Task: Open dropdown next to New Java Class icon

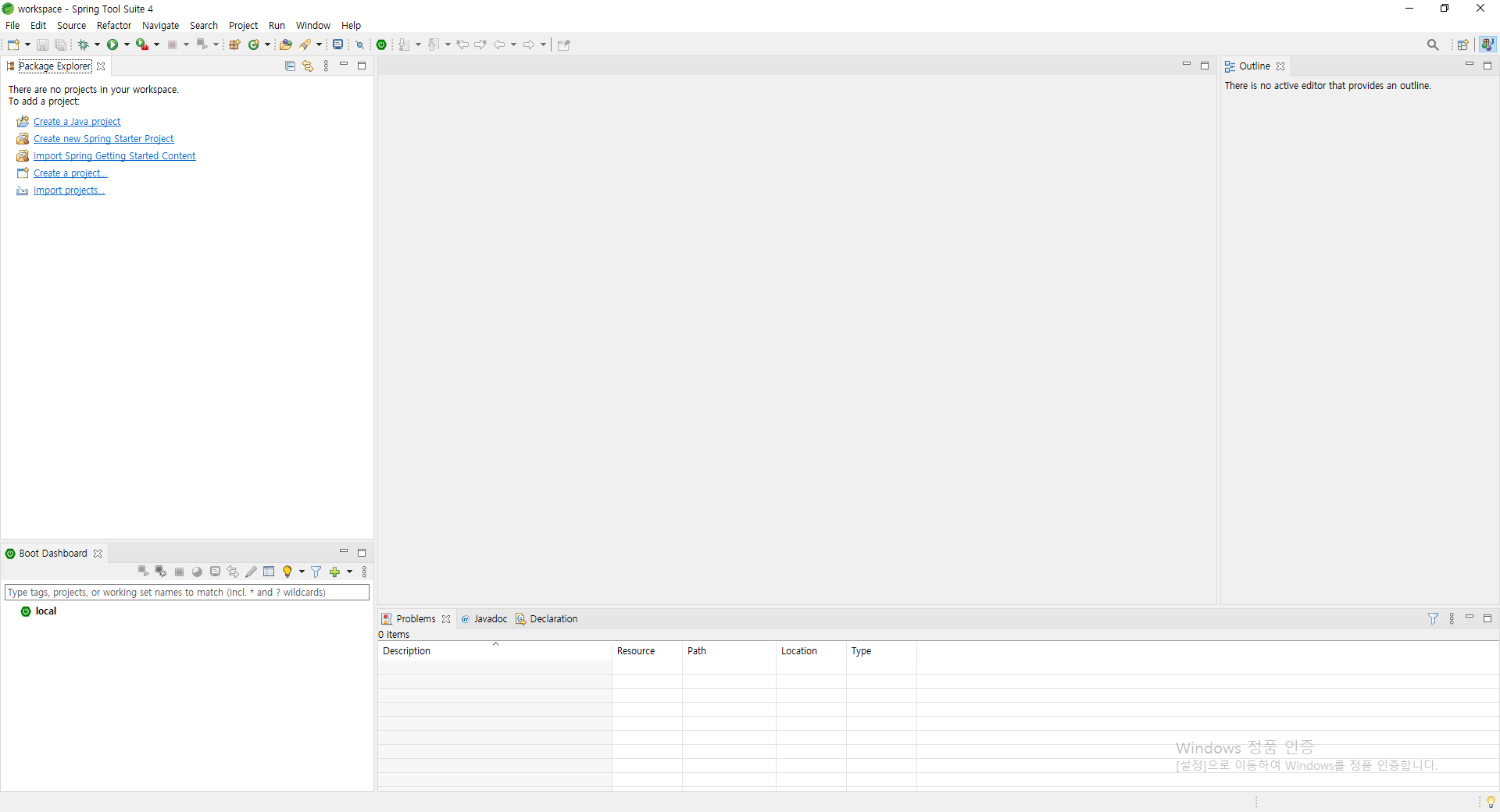Action: (267, 45)
